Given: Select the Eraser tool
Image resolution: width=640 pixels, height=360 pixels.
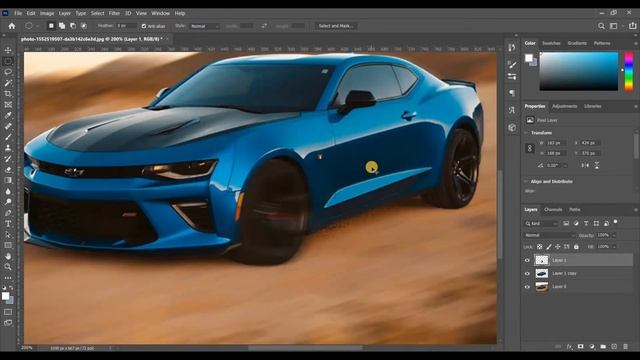Looking at the screenshot, I should point(8,169).
